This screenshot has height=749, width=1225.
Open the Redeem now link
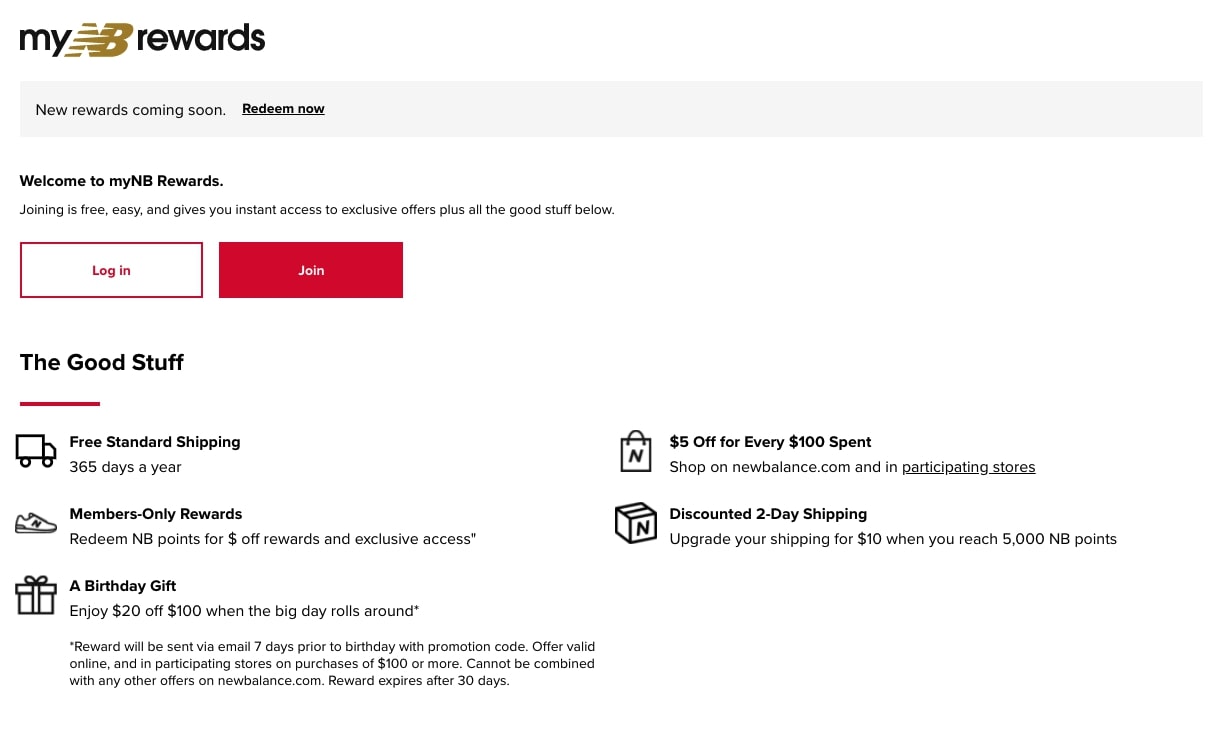click(x=283, y=109)
